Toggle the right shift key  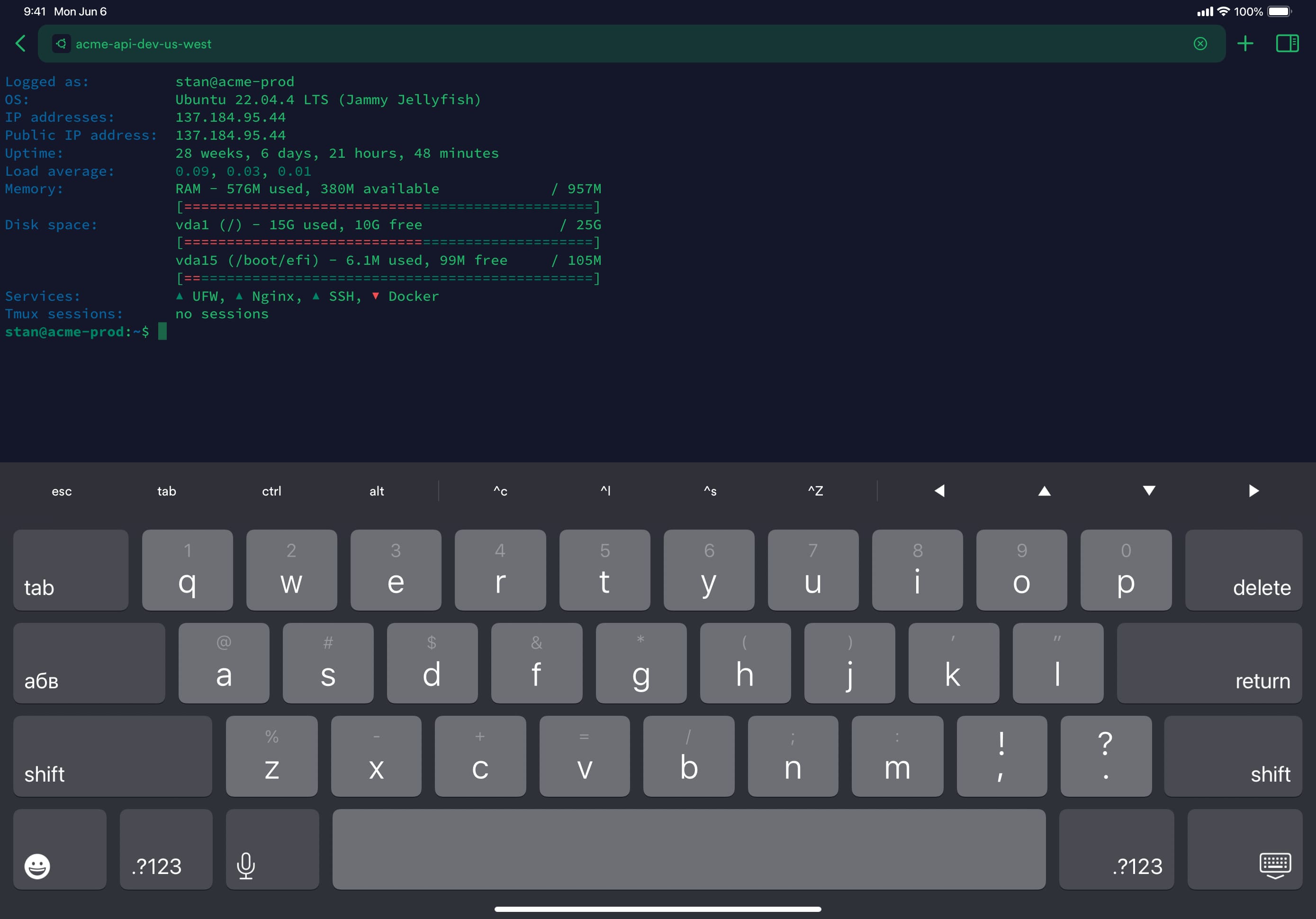tap(1234, 756)
